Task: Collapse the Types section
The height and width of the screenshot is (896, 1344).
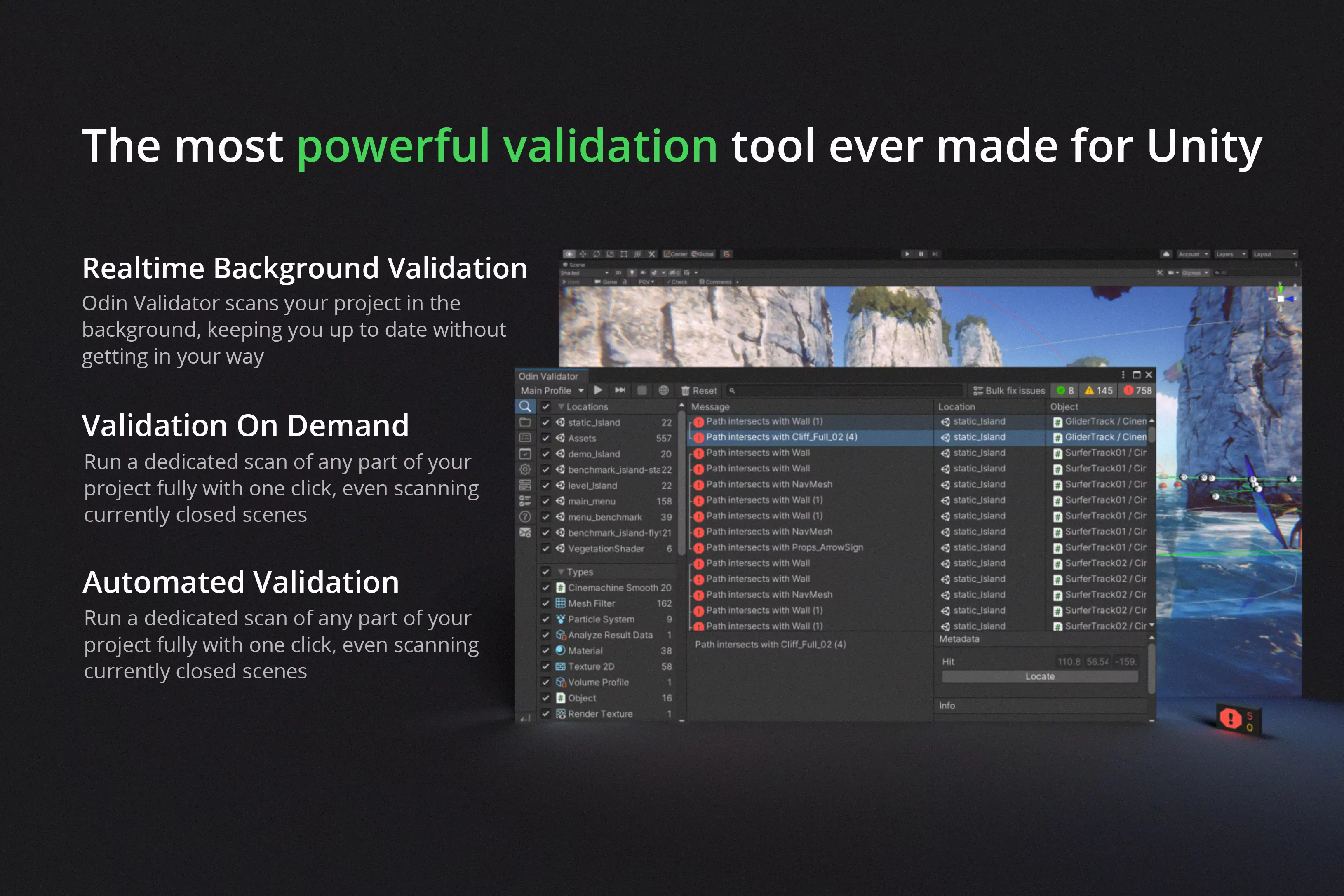Action: [561, 572]
